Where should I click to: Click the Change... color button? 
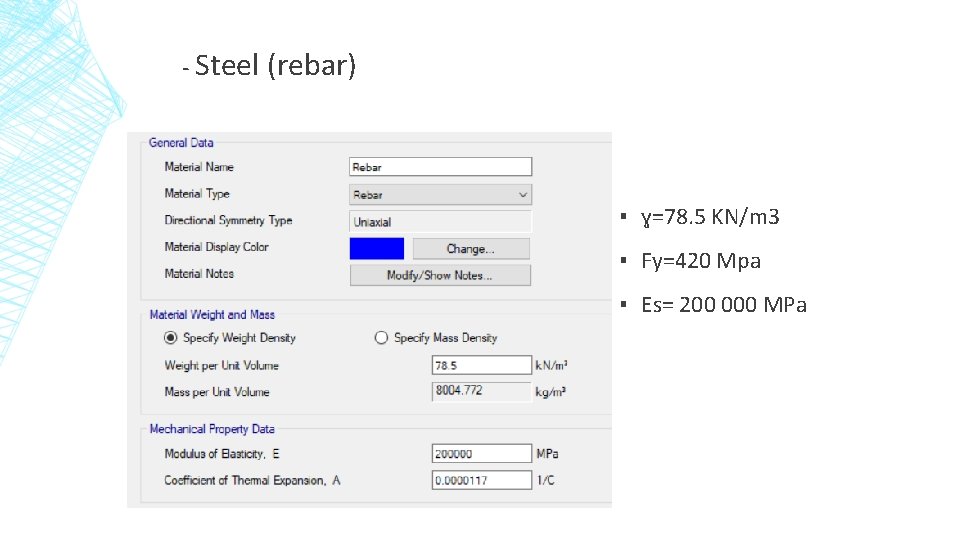(x=471, y=249)
